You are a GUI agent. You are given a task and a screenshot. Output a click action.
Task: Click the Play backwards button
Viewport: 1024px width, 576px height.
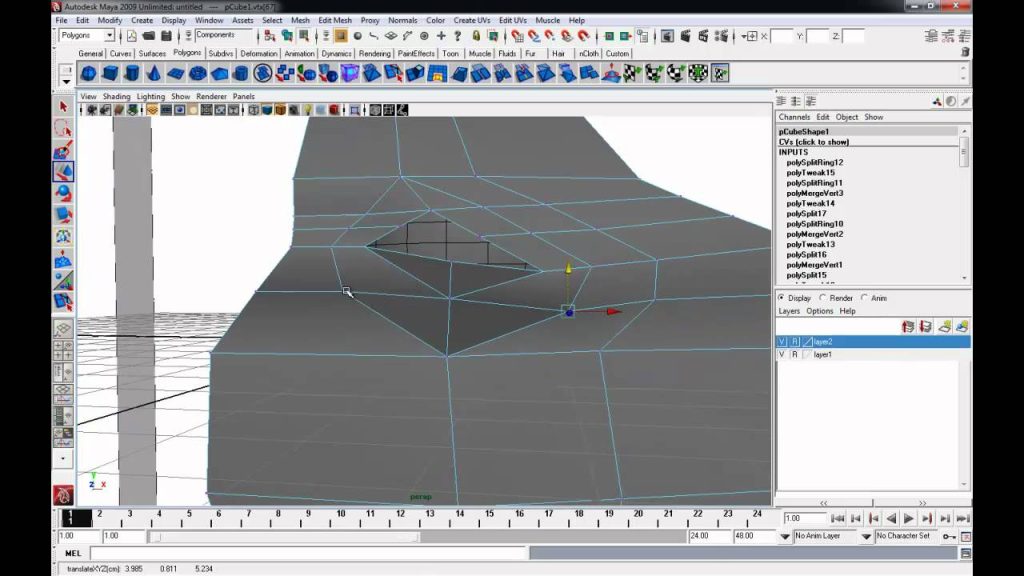tap(891, 519)
